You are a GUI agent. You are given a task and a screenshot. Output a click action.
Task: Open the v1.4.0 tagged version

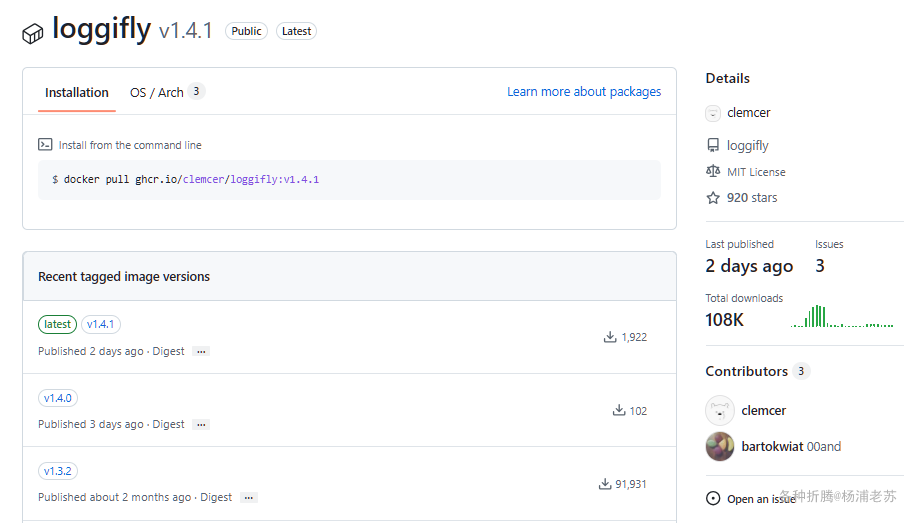coord(57,398)
